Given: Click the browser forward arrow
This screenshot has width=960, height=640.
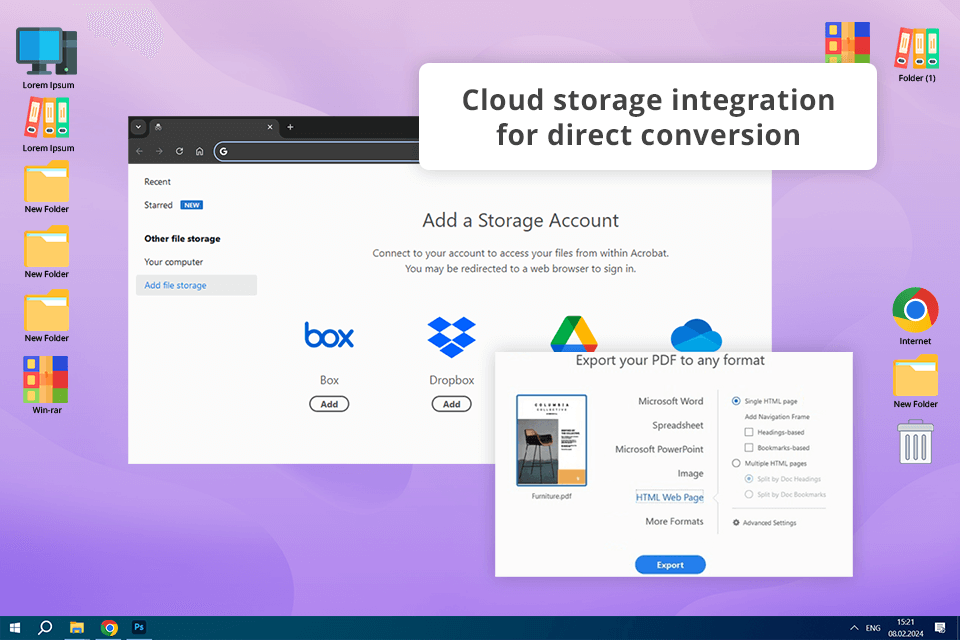Looking at the screenshot, I should (159, 151).
